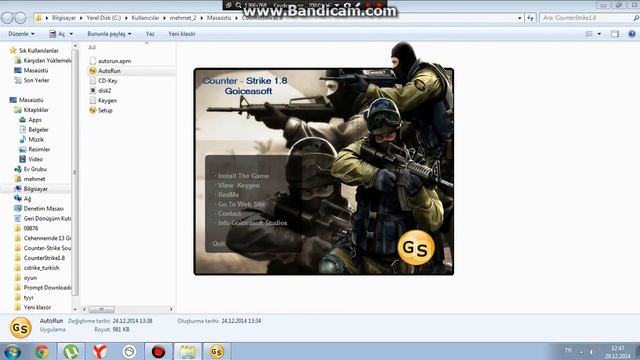
Task: Click View Keygen option
Action: [x=239, y=185]
